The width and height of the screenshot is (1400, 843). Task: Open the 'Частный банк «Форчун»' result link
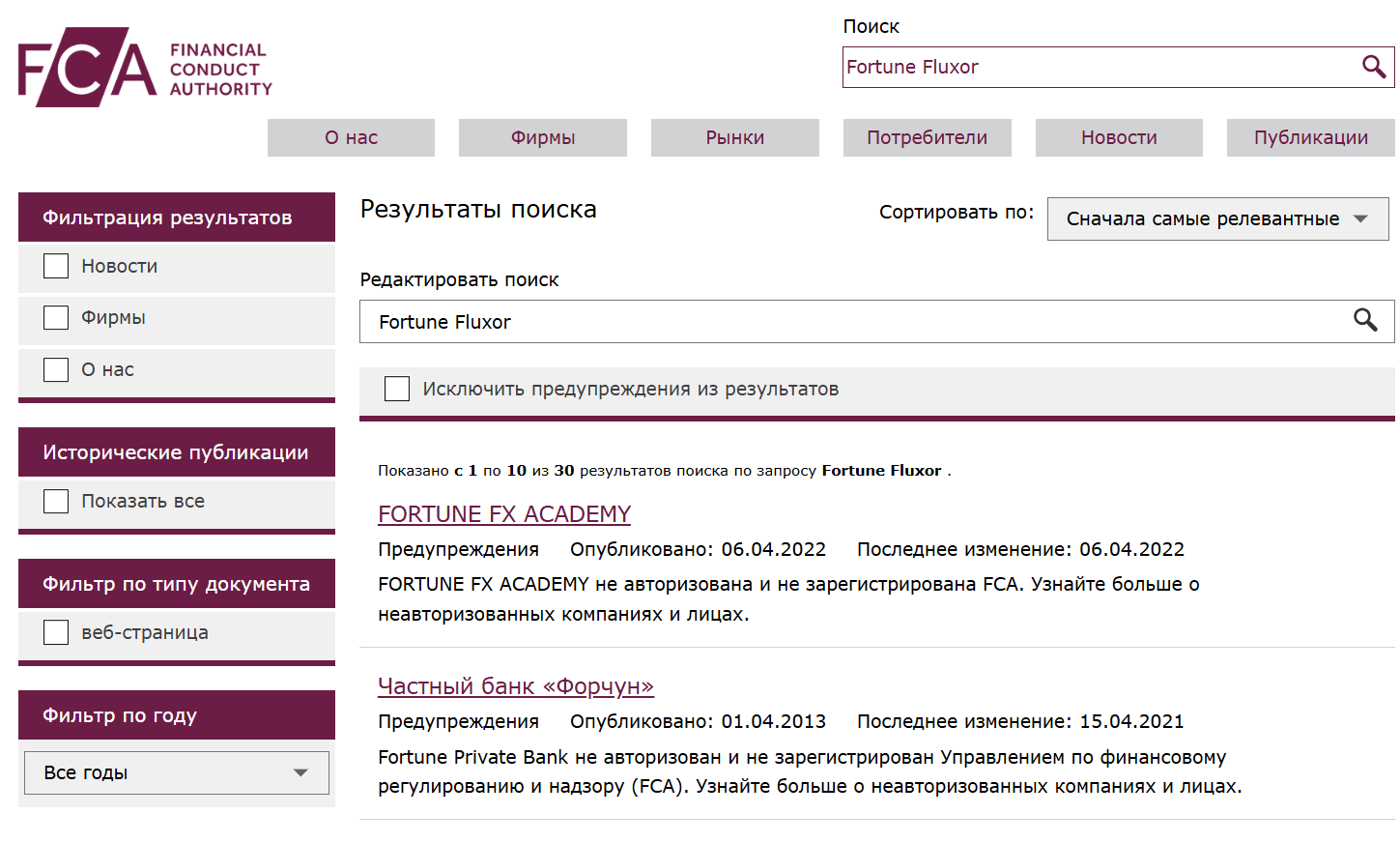(x=516, y=686)
